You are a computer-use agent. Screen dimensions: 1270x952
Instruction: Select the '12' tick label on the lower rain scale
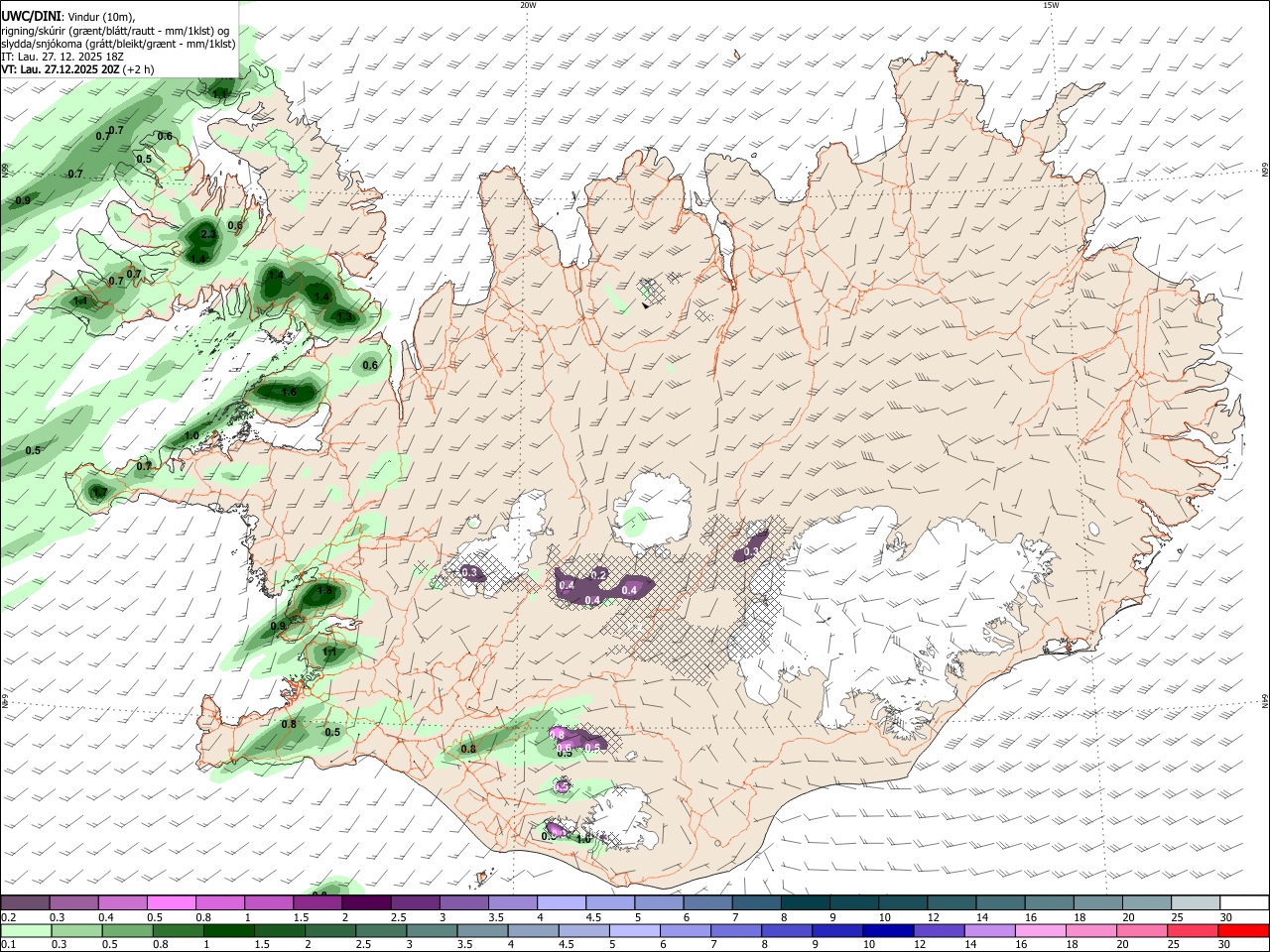coord(920,945)
